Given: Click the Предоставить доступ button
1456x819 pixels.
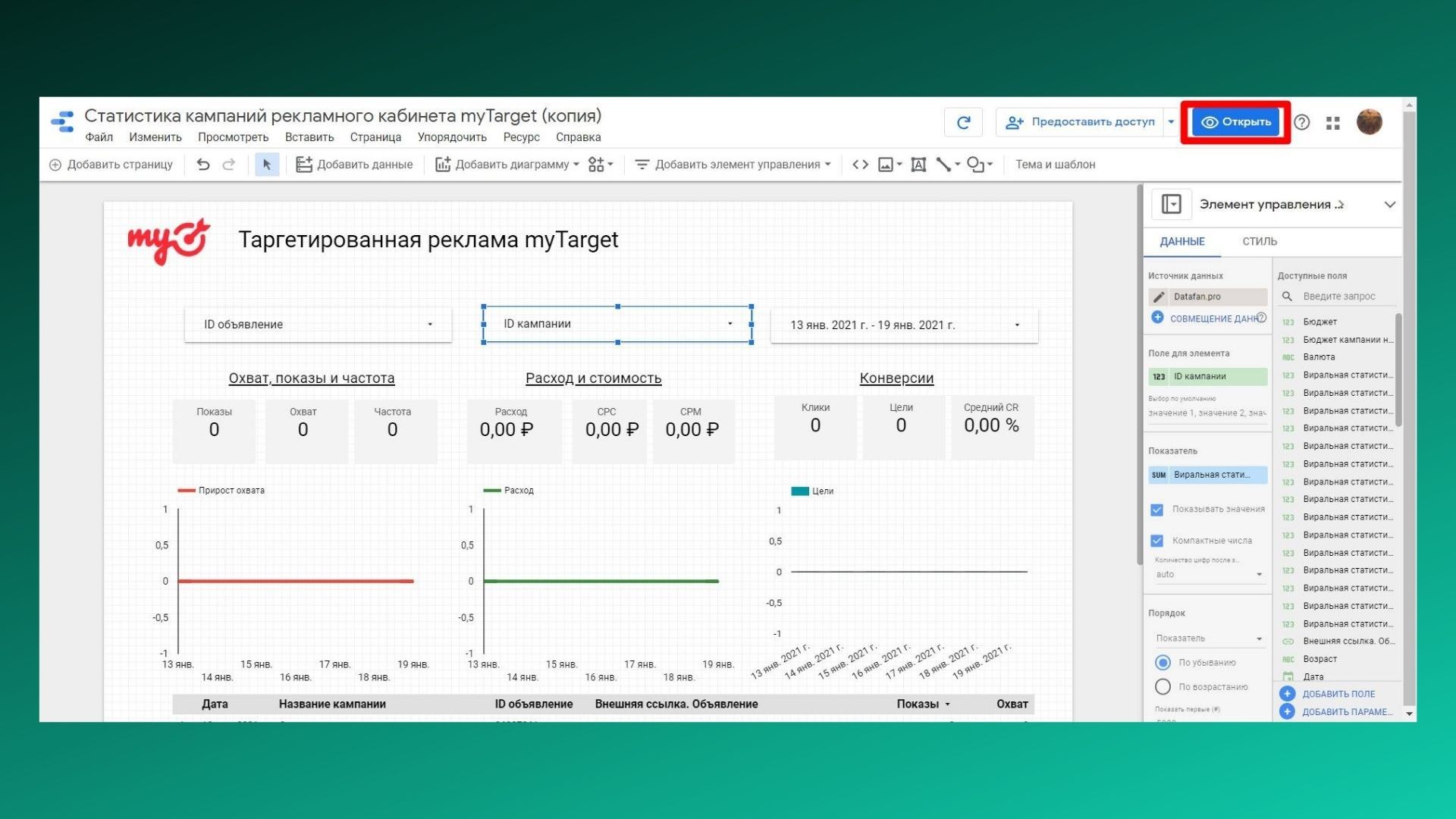Looking at the screenshot, I should pos(1080,122).
